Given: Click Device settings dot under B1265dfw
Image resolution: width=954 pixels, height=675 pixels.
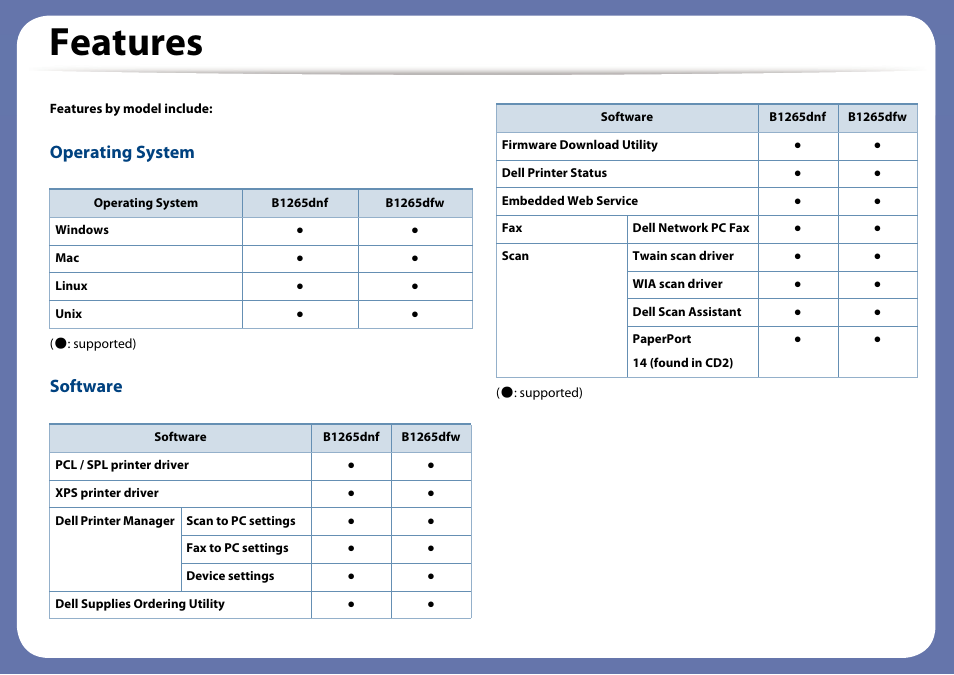Looking at the screenshot, I should click(431, 576).
